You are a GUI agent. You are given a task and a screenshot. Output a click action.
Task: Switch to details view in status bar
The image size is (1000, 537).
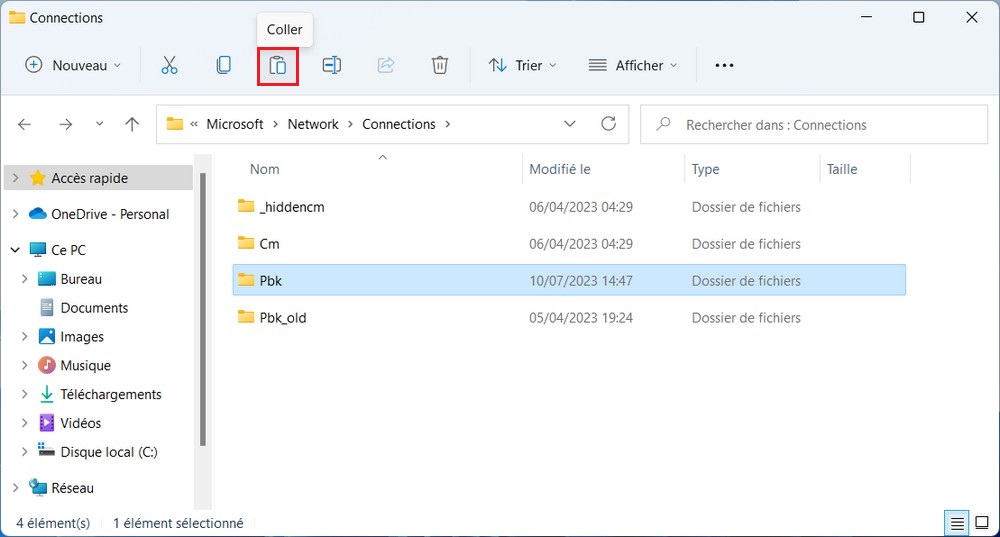(x=957, y=524)
